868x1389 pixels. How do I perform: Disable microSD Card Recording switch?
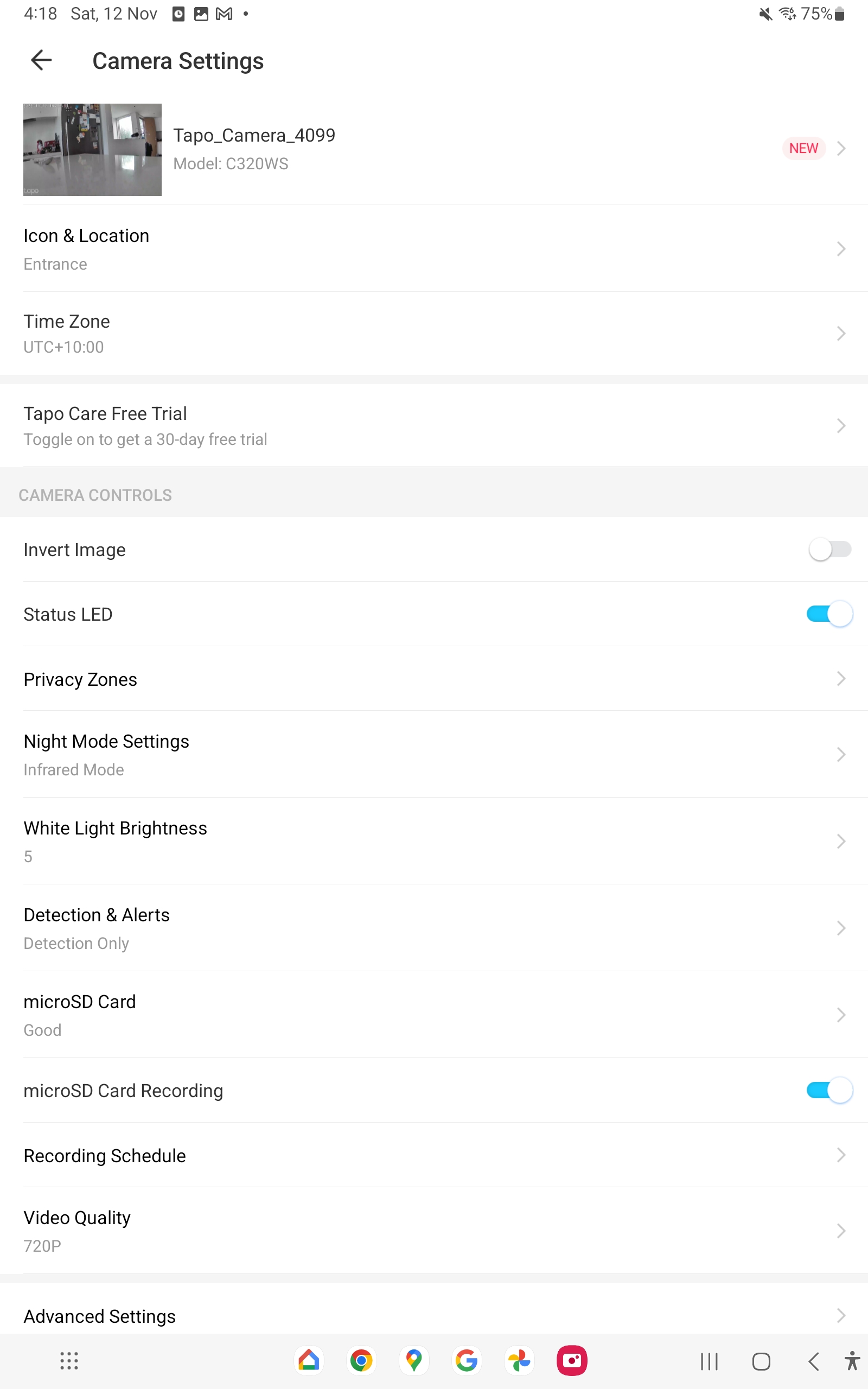pyautogui.click(x=829, y=1090)
